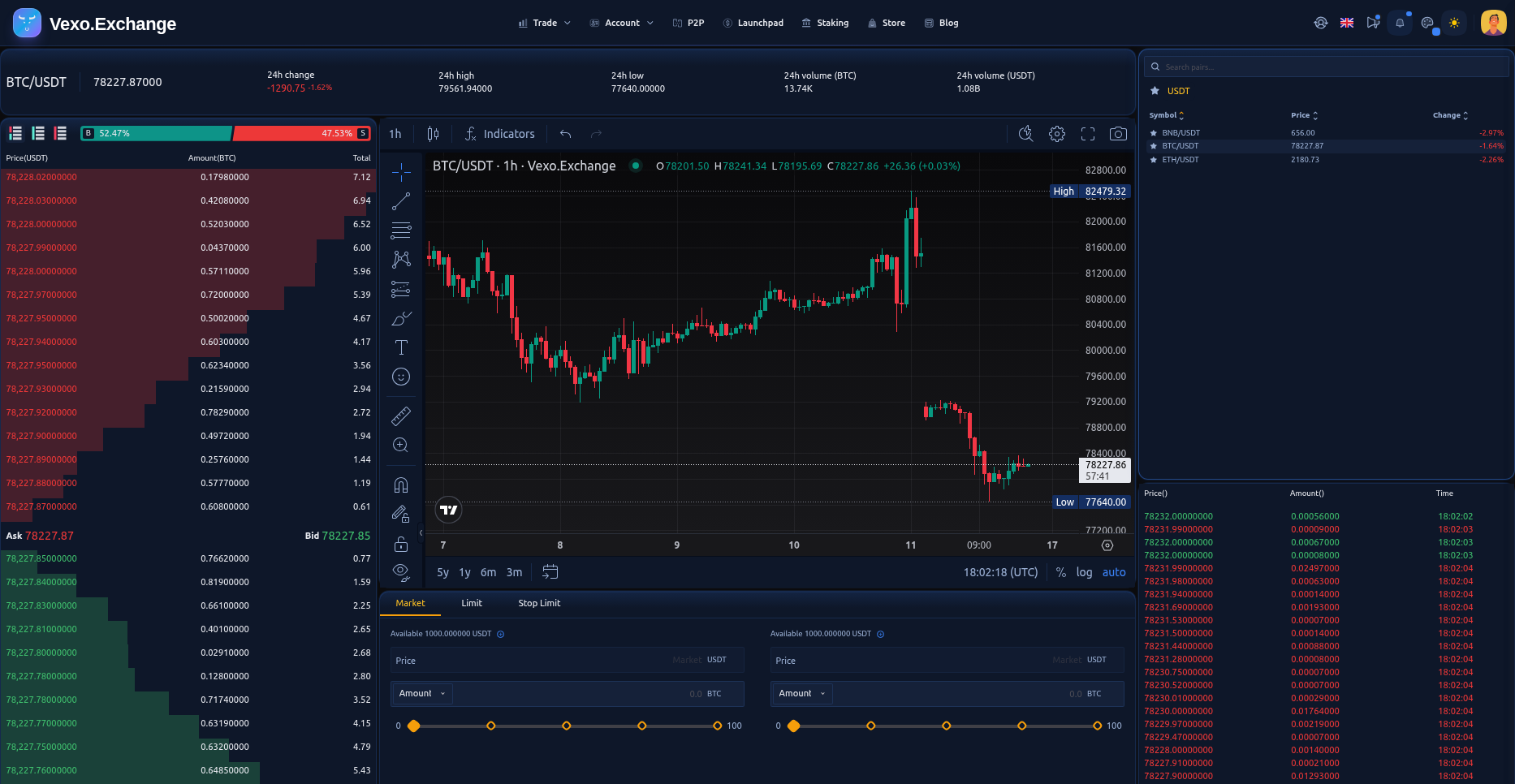Toggle hide all drawings eye icon
1515x784 pixels.
point(401,572)
